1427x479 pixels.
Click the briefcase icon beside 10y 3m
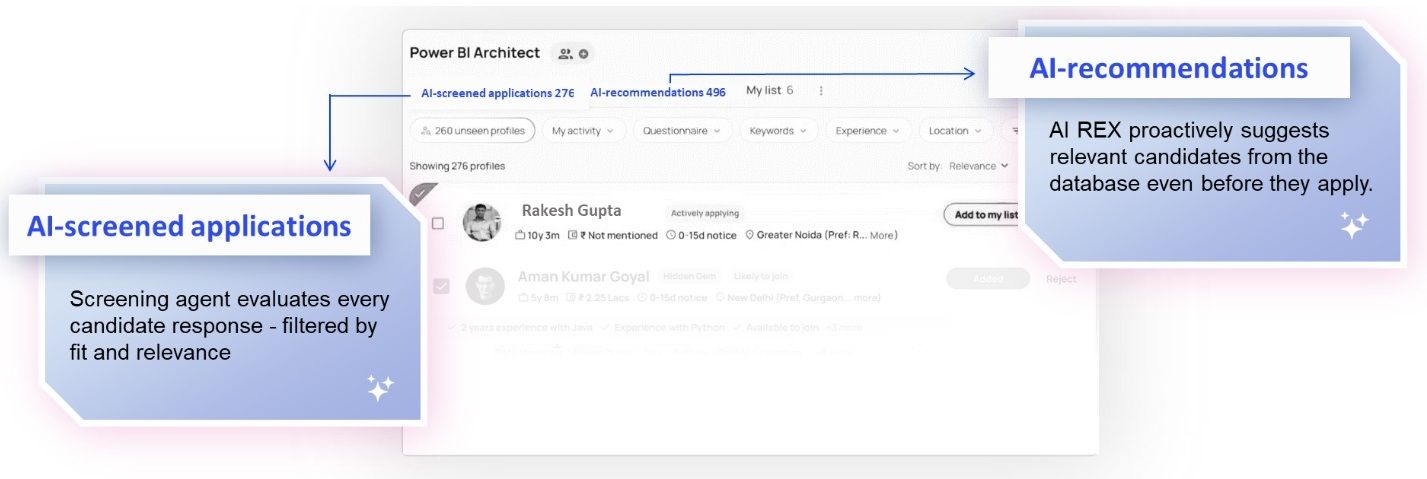[520, 236]
